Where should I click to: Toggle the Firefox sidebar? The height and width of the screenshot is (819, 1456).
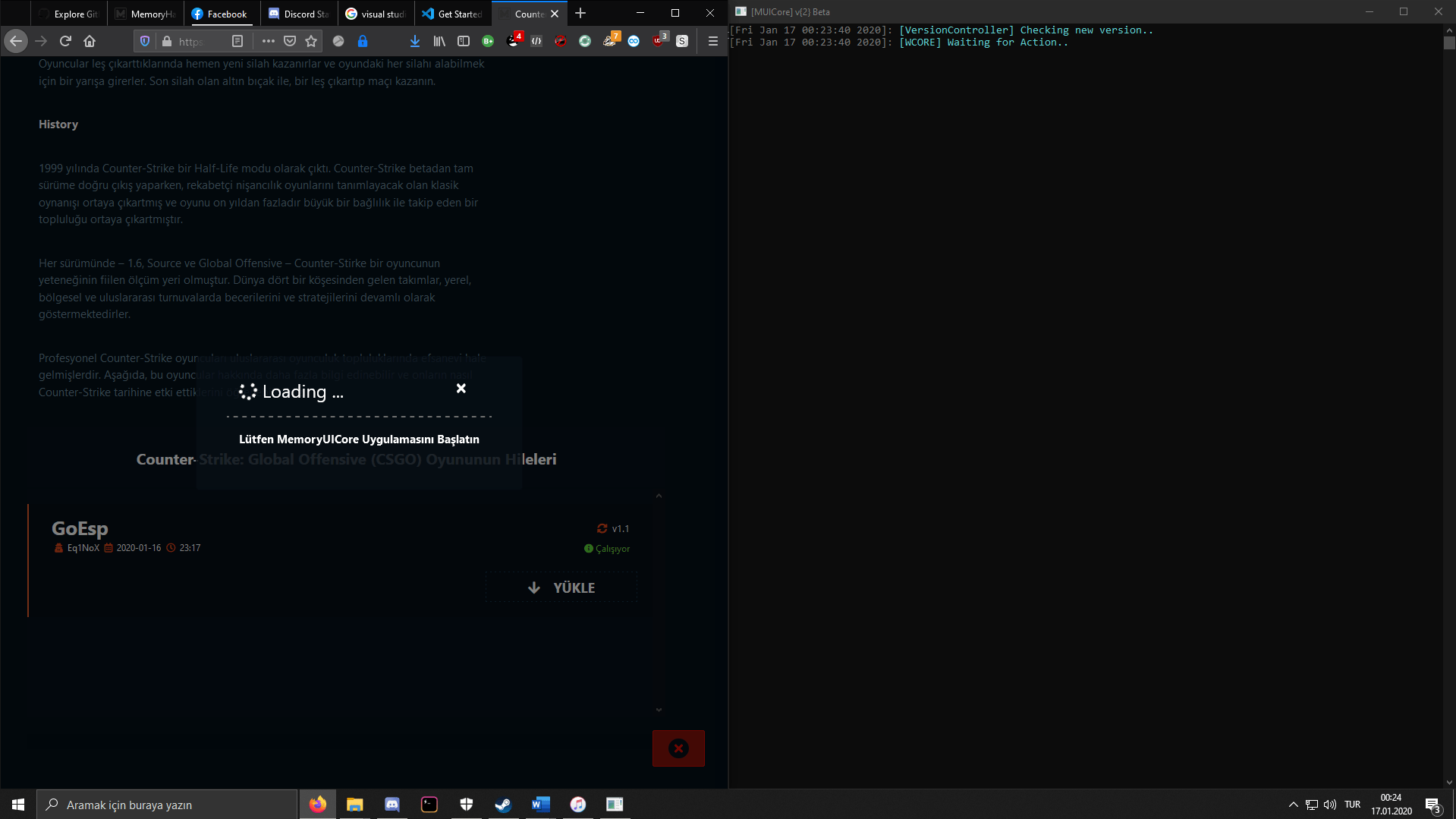click(x=464, y=41)
